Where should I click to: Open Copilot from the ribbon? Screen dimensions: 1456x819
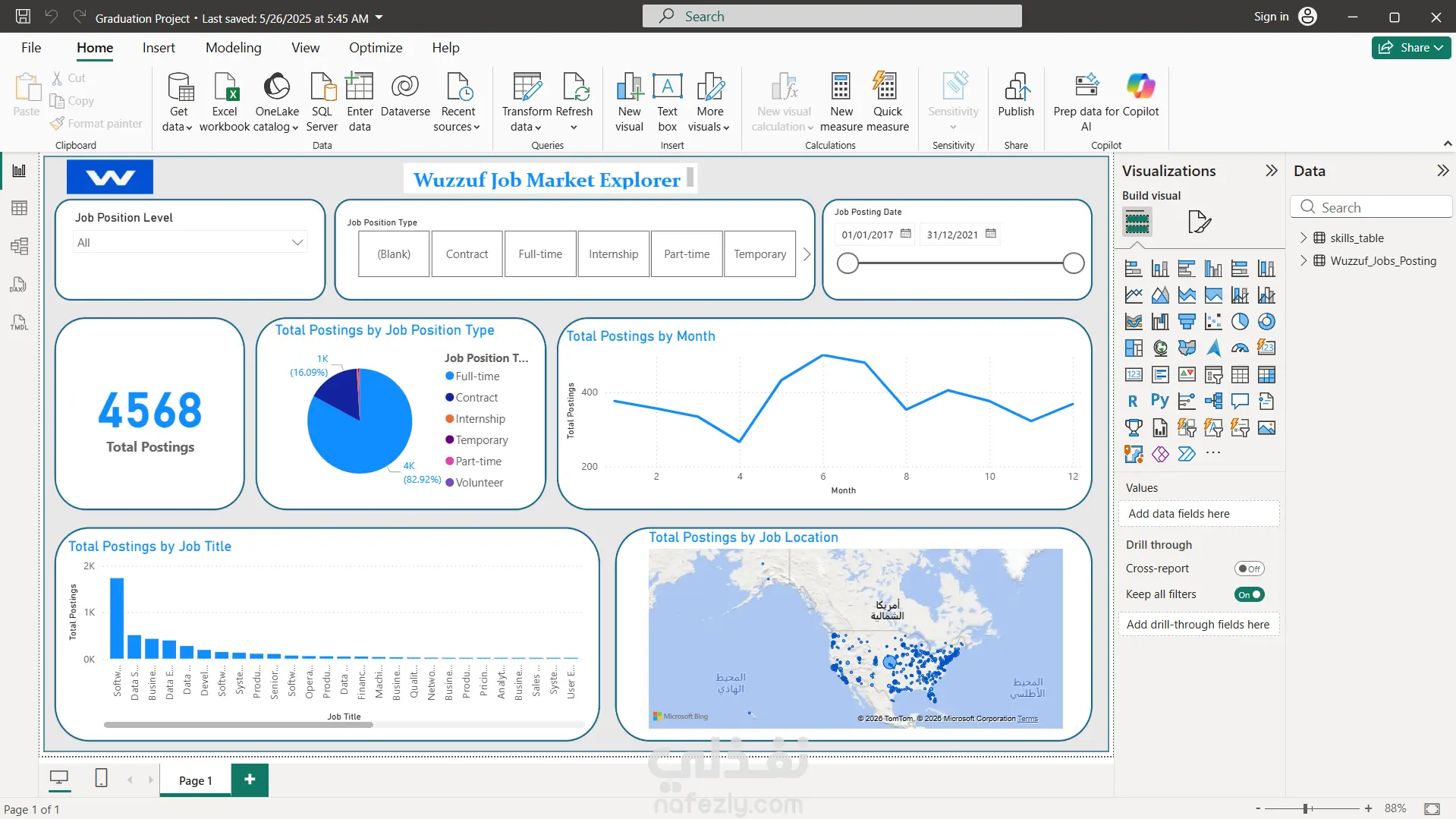pyautogui.click(x=1141, y=96)
